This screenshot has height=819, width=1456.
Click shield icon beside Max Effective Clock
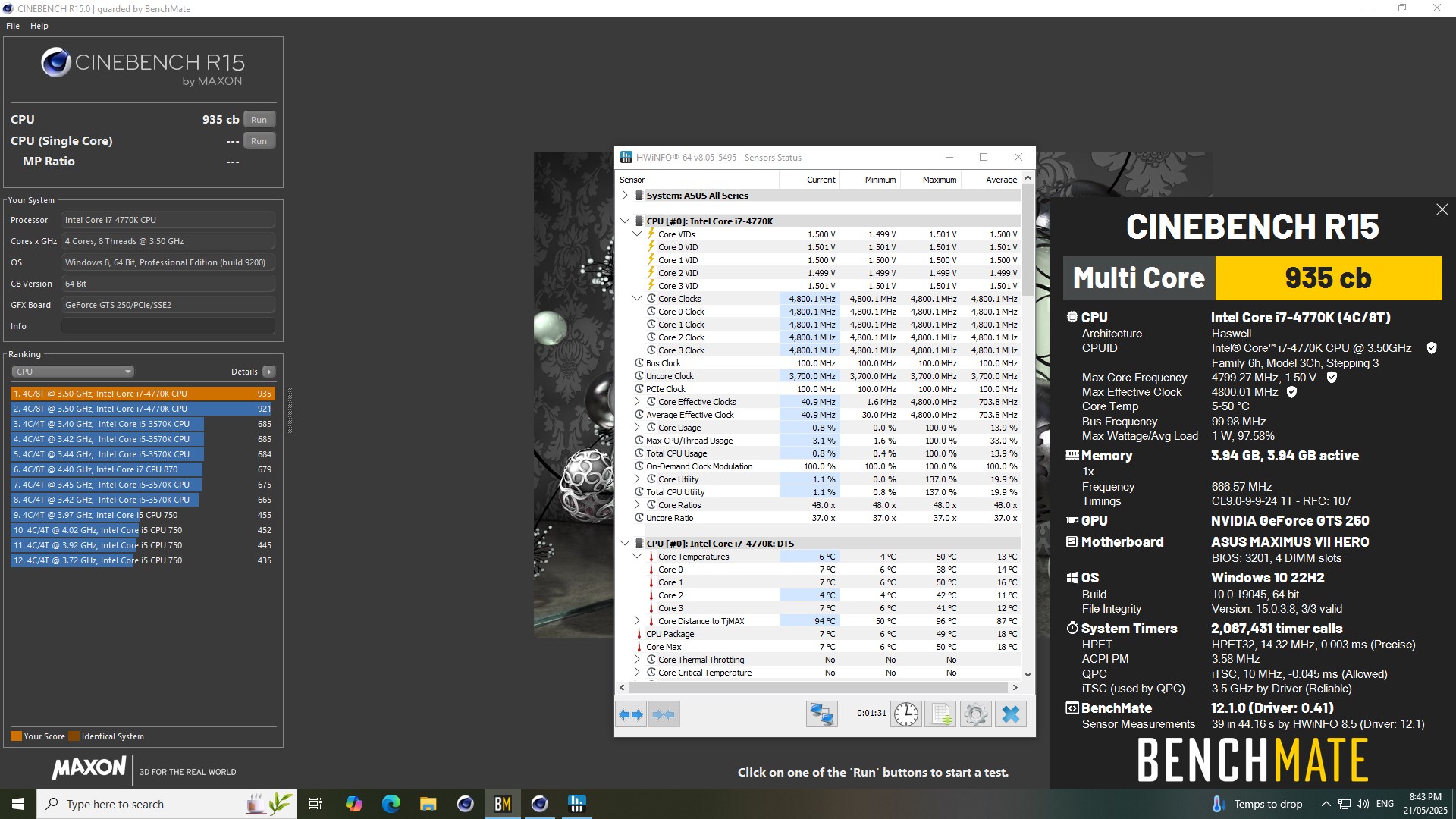tap(1292, 392)
